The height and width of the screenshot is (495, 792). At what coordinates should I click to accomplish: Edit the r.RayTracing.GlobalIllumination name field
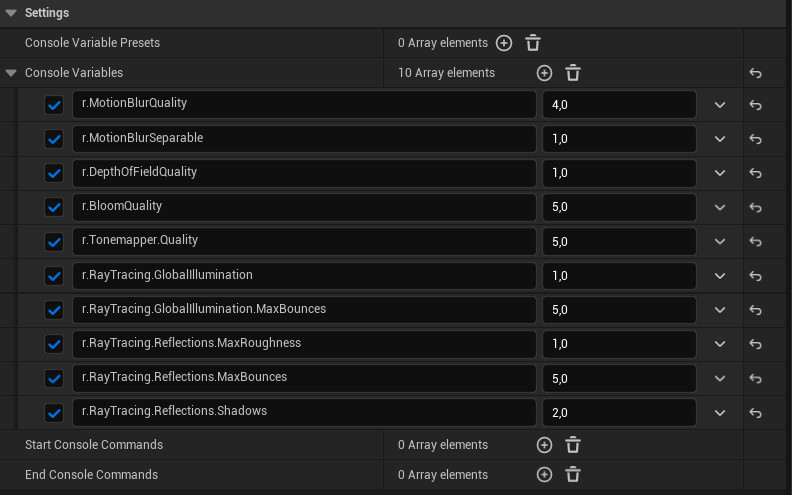303,275
